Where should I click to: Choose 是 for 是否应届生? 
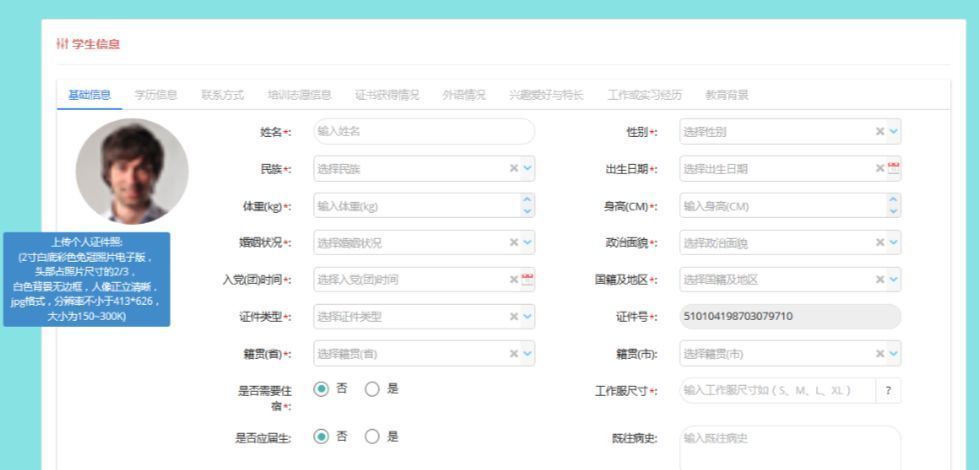coord(372,436)
